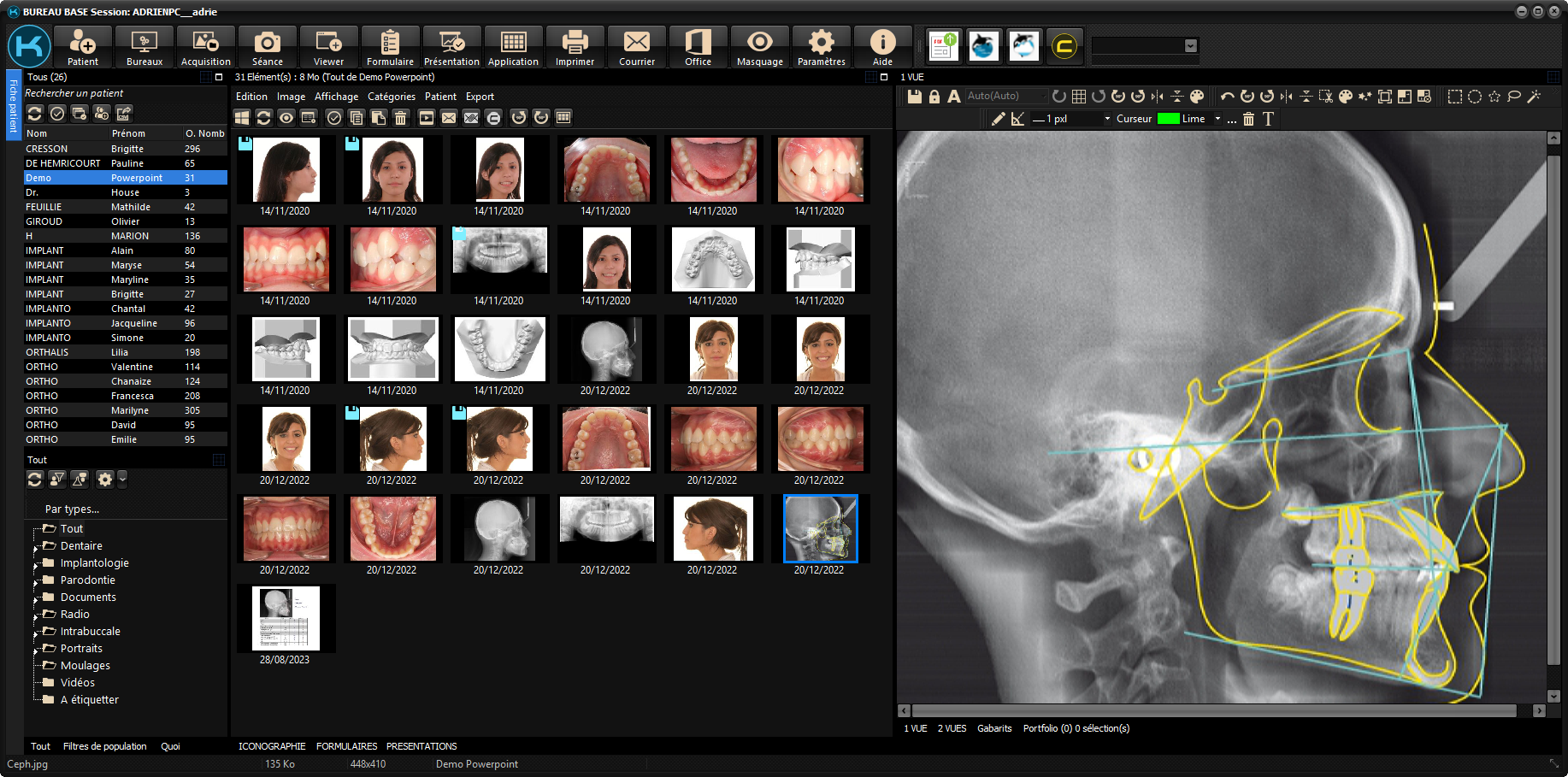Toggle the grid overlay in viewer toolbar
The width and height of the screenshot is (1568, 777).
(x=1079, y=97)
